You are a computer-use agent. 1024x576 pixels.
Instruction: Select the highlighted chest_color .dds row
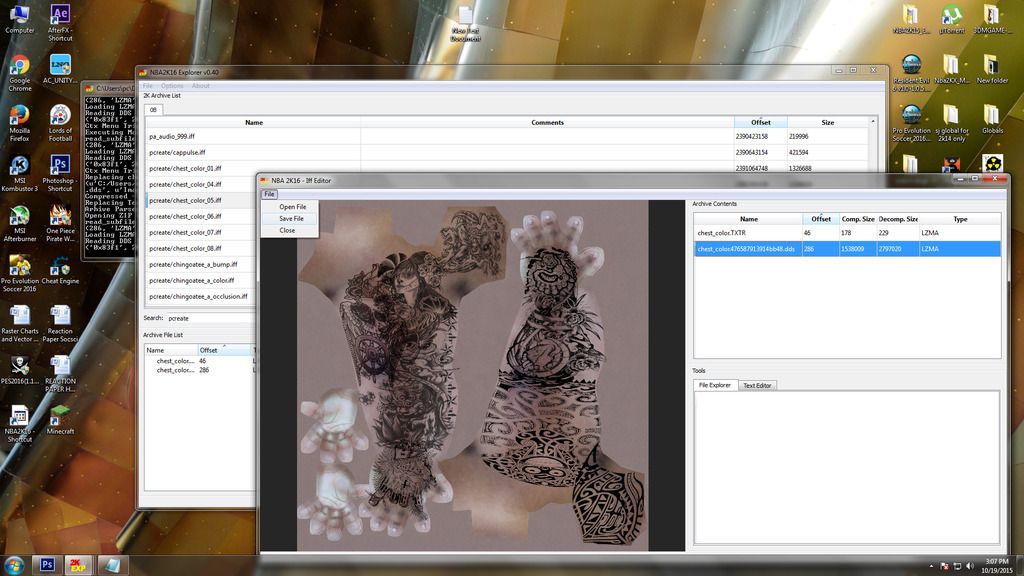847,249
